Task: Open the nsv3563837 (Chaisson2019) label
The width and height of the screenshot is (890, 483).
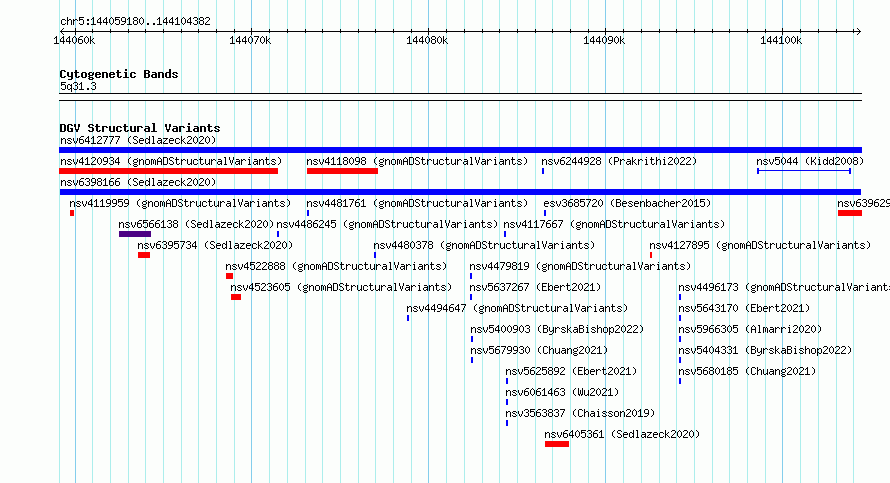Action: (x=580, y=413)
